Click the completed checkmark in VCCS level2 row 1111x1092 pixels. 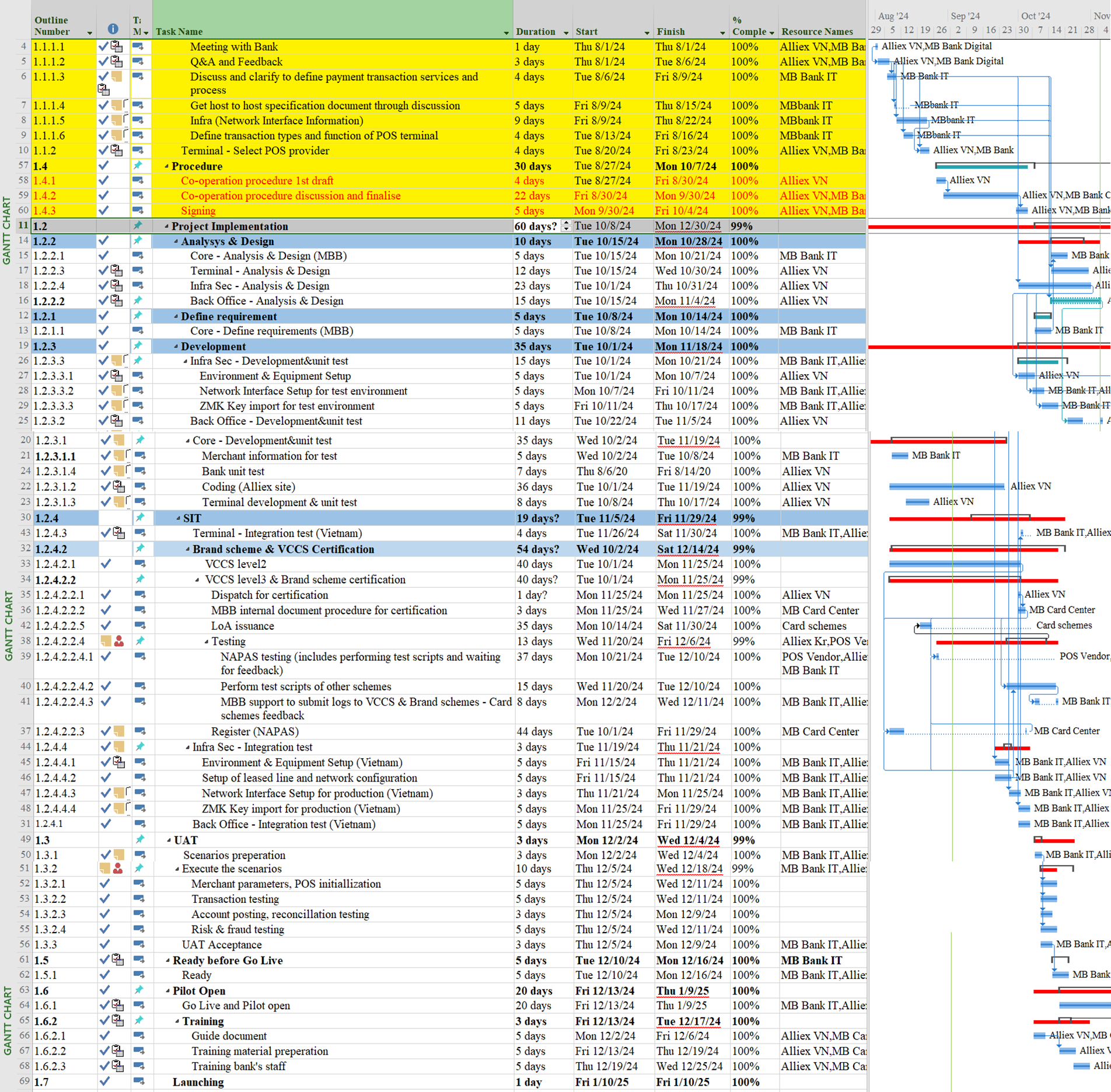tap(106, 564)
